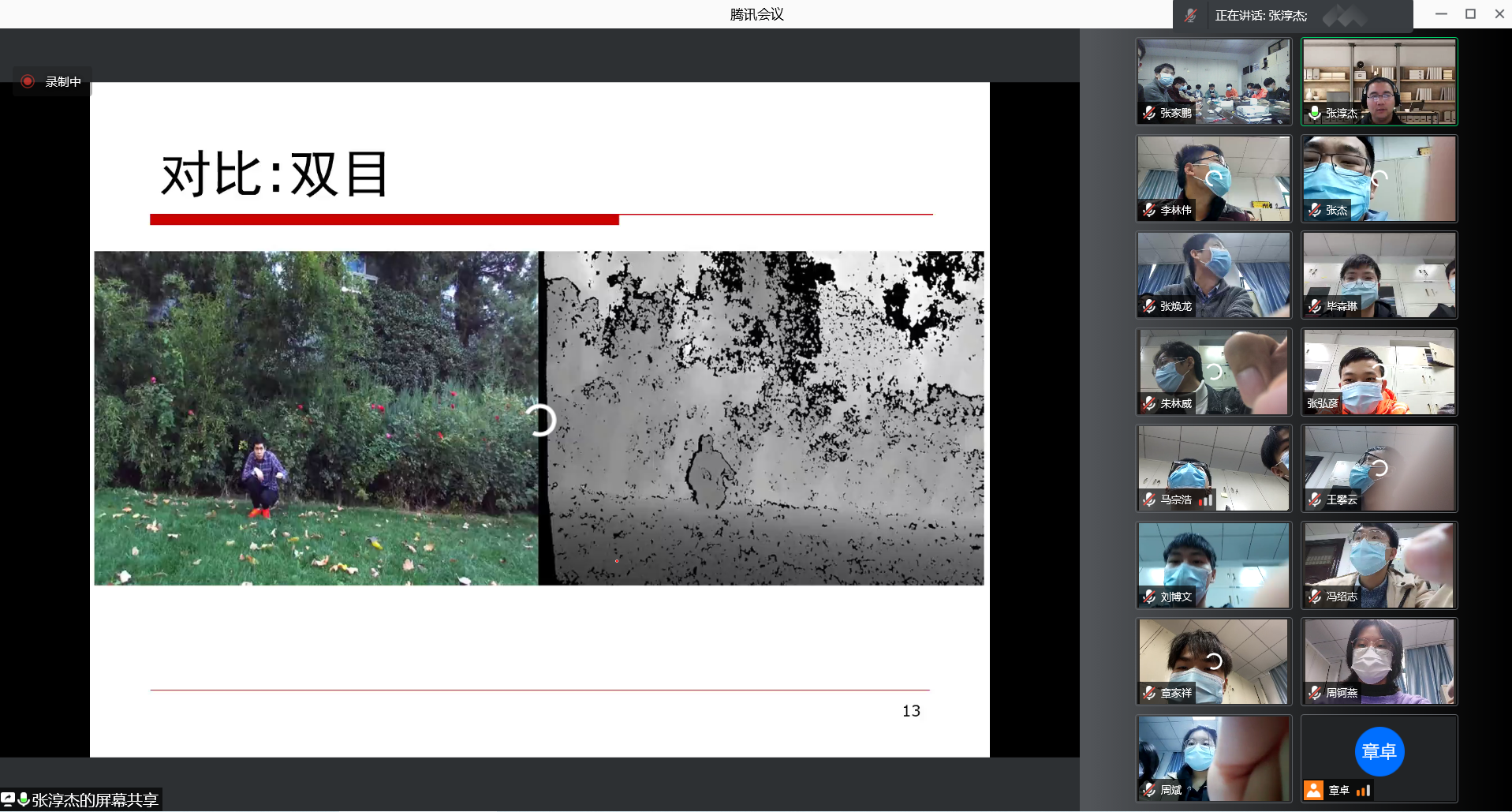The width and height of the screenshot is (1512, 812).
Task: Click the screen share icon at bottom-left
Action: (8, 799)
